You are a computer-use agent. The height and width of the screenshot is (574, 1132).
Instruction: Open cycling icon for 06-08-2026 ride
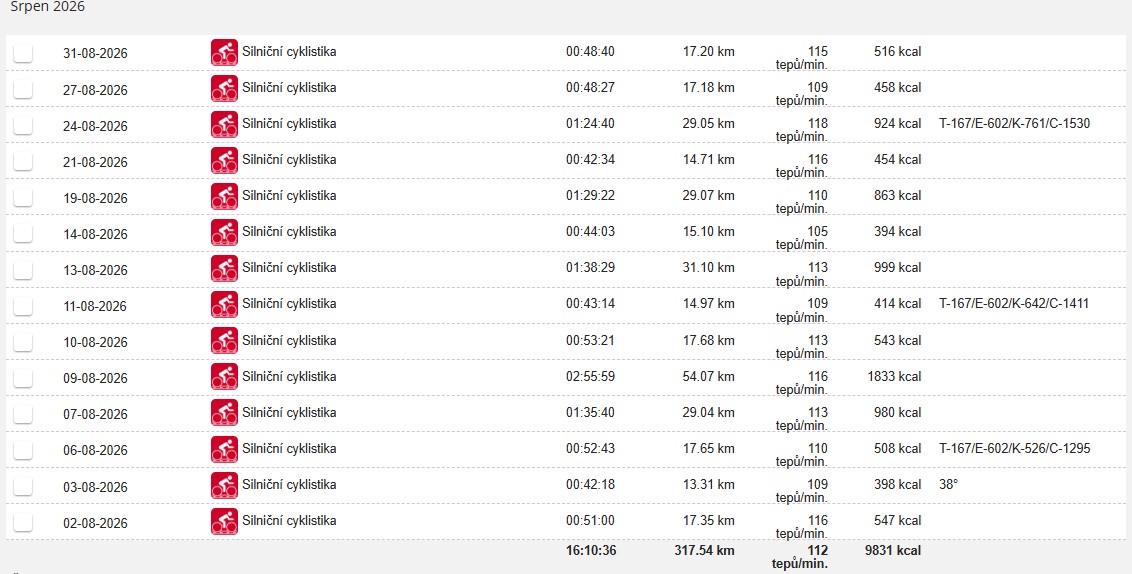point(224,449)
